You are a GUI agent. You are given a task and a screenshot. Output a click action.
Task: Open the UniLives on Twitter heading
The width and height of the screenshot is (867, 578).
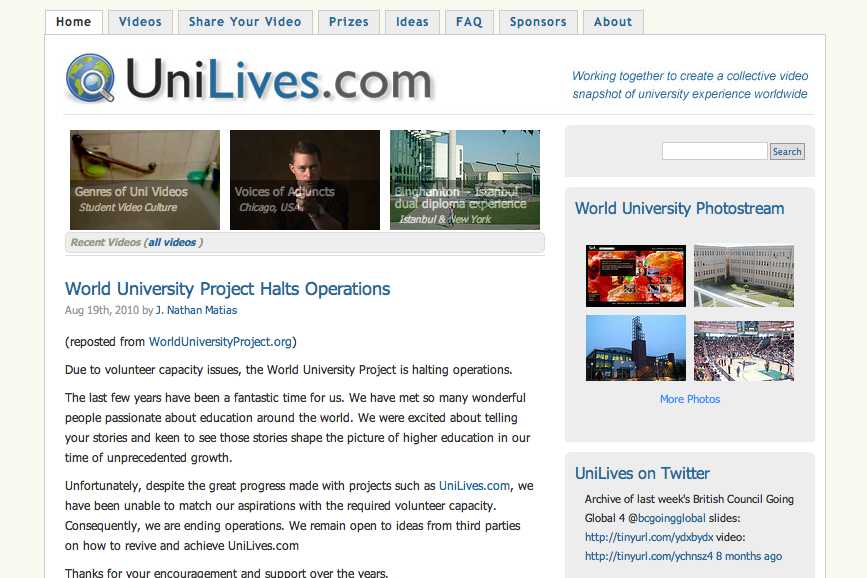point(642,473)
